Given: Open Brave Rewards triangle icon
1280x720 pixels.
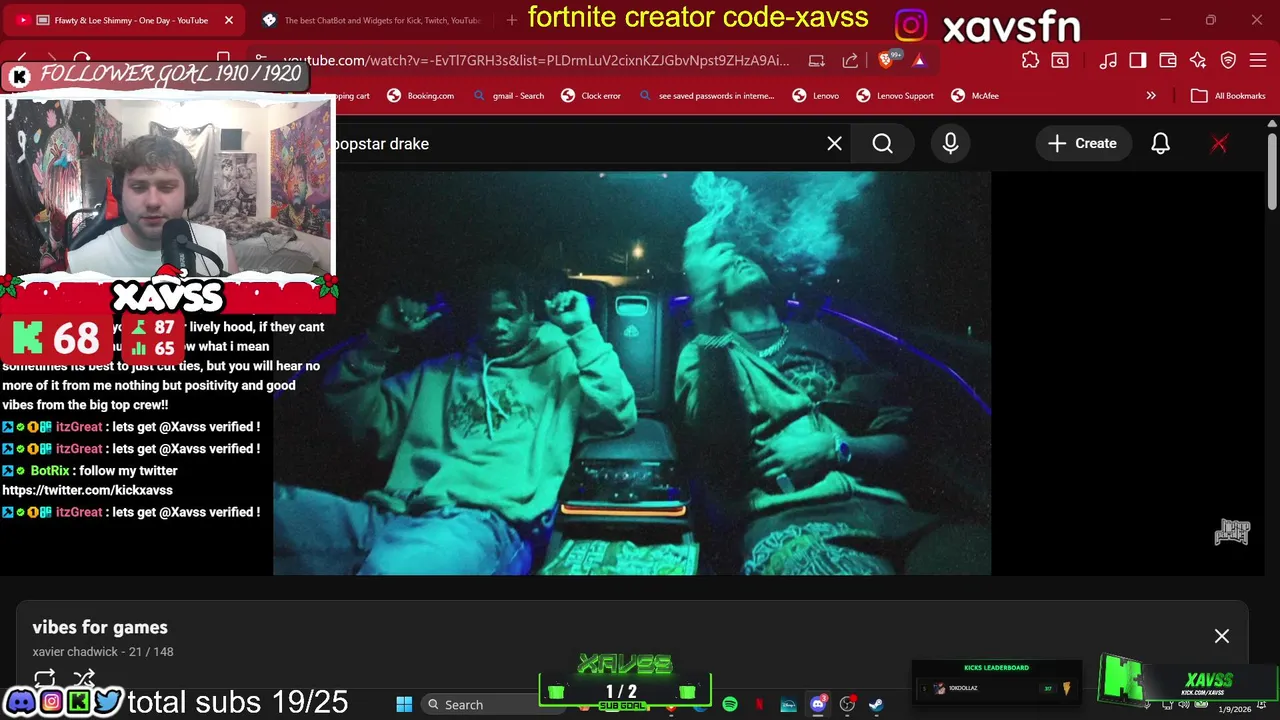Looking at the screenshot, I should tap(919, 61).
